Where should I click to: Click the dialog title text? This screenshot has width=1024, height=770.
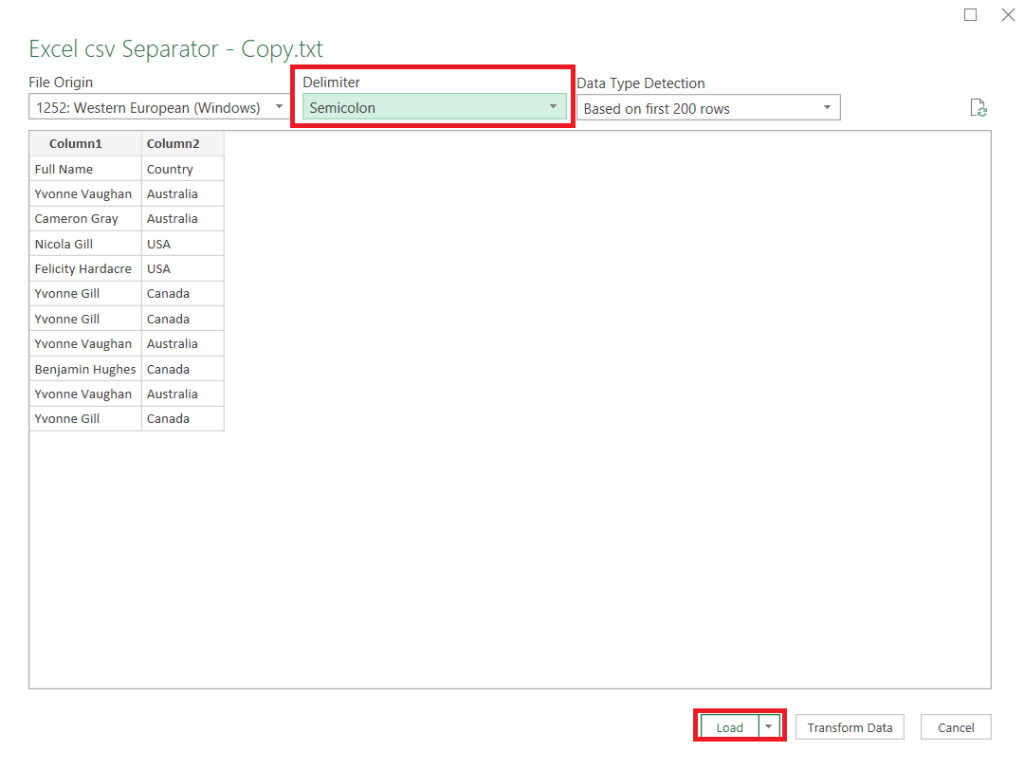[176, 48]
